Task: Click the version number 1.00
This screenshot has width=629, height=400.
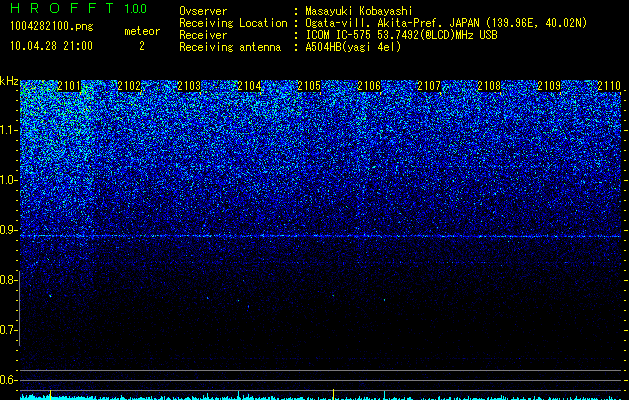Action: (x=136, y=9)
